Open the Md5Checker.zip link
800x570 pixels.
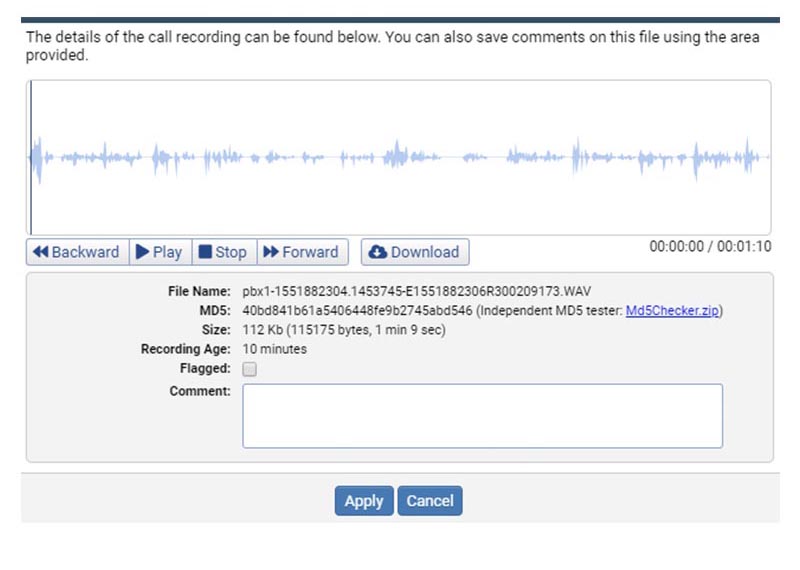(x=672, y=310)
